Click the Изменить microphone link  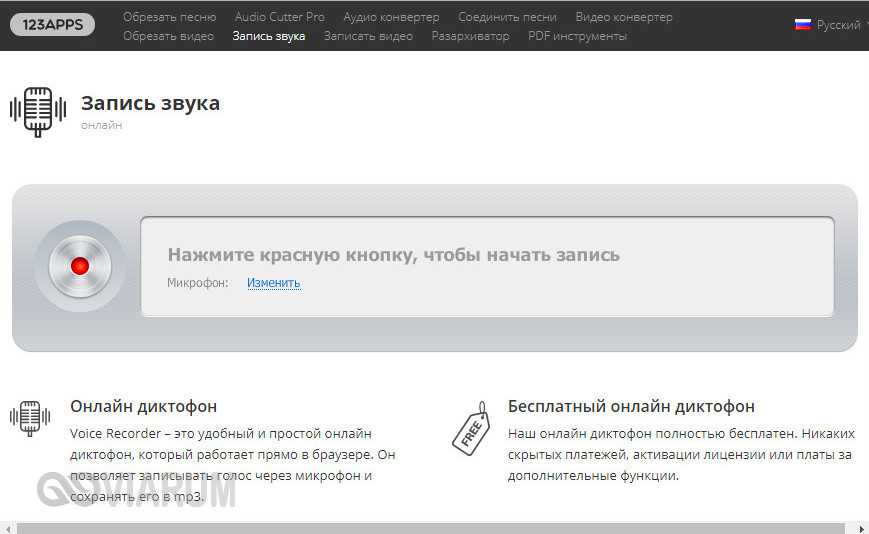coord(273,283)
